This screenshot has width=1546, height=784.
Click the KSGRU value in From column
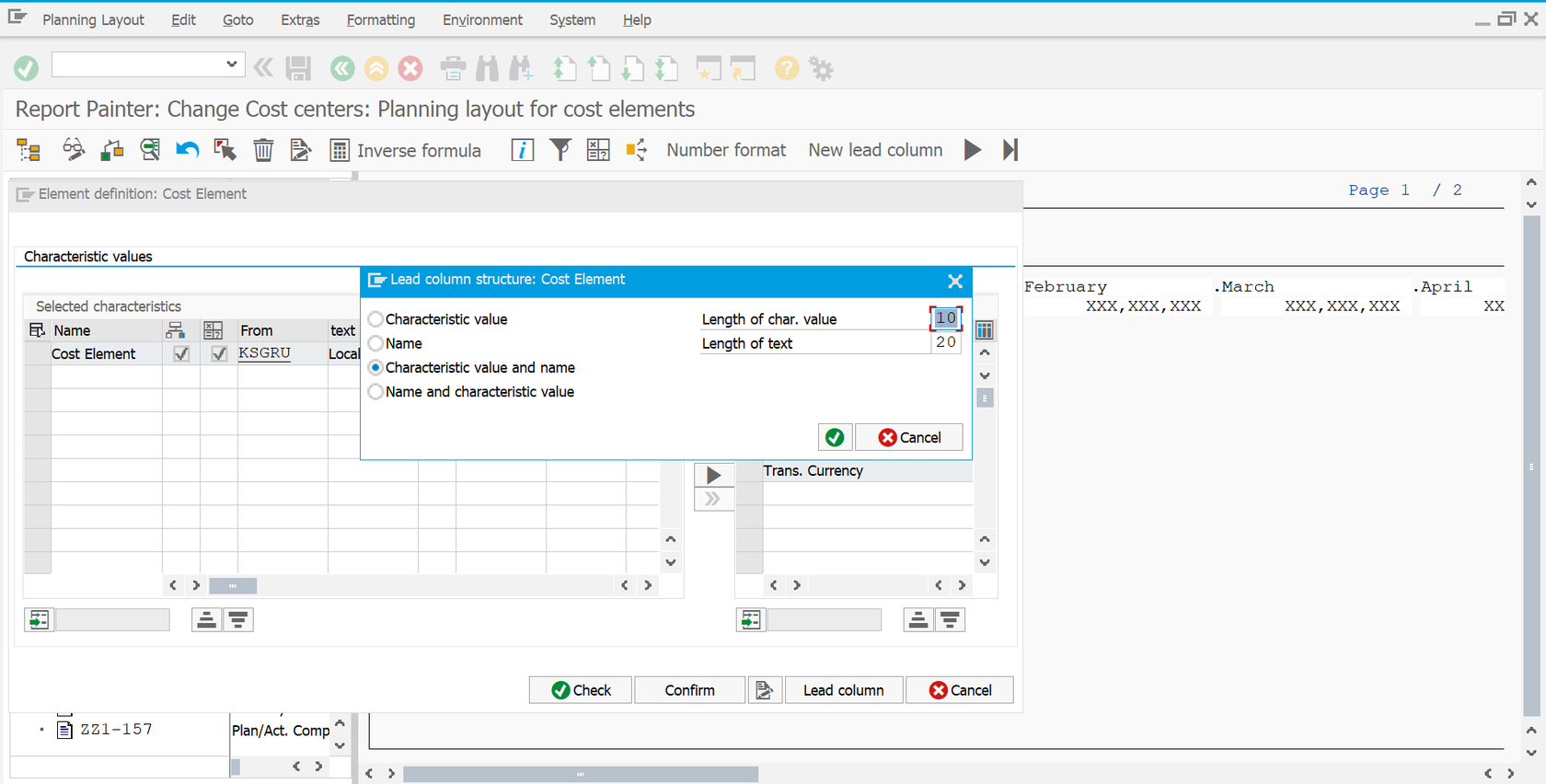[264, 353]
